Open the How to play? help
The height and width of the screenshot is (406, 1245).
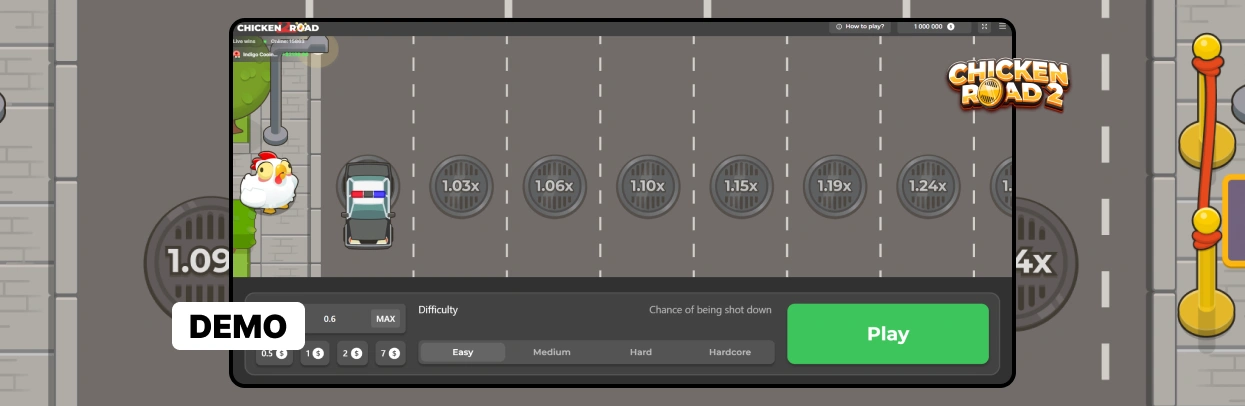pos(861,27)
